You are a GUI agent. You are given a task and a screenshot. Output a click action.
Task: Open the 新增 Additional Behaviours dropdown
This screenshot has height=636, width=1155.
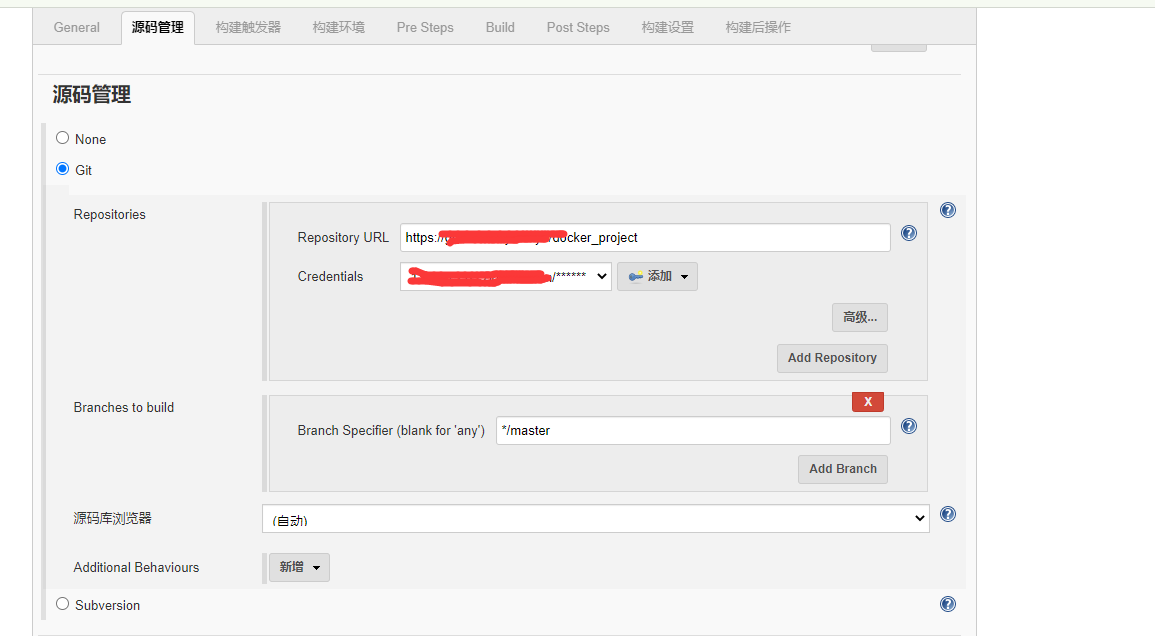pos(299,567)
